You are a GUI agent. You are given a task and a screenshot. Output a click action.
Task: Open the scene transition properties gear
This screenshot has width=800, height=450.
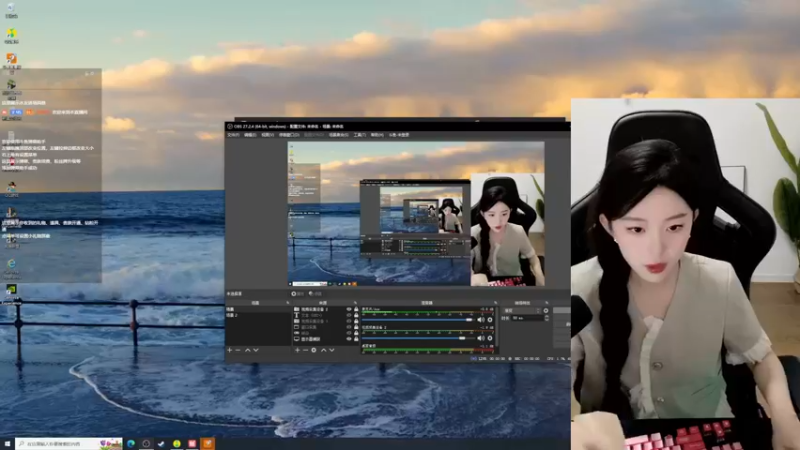(546, 310)
